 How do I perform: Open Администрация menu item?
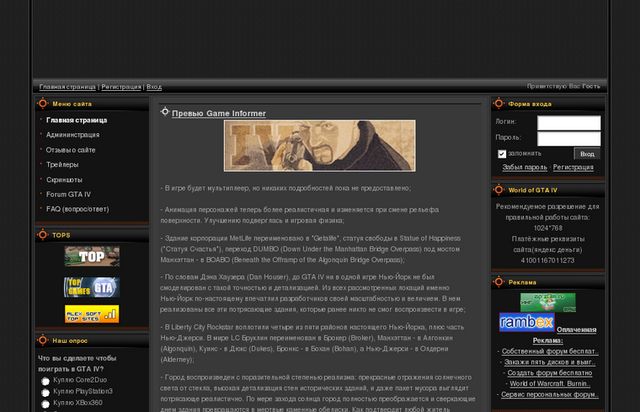pos(73,135)
